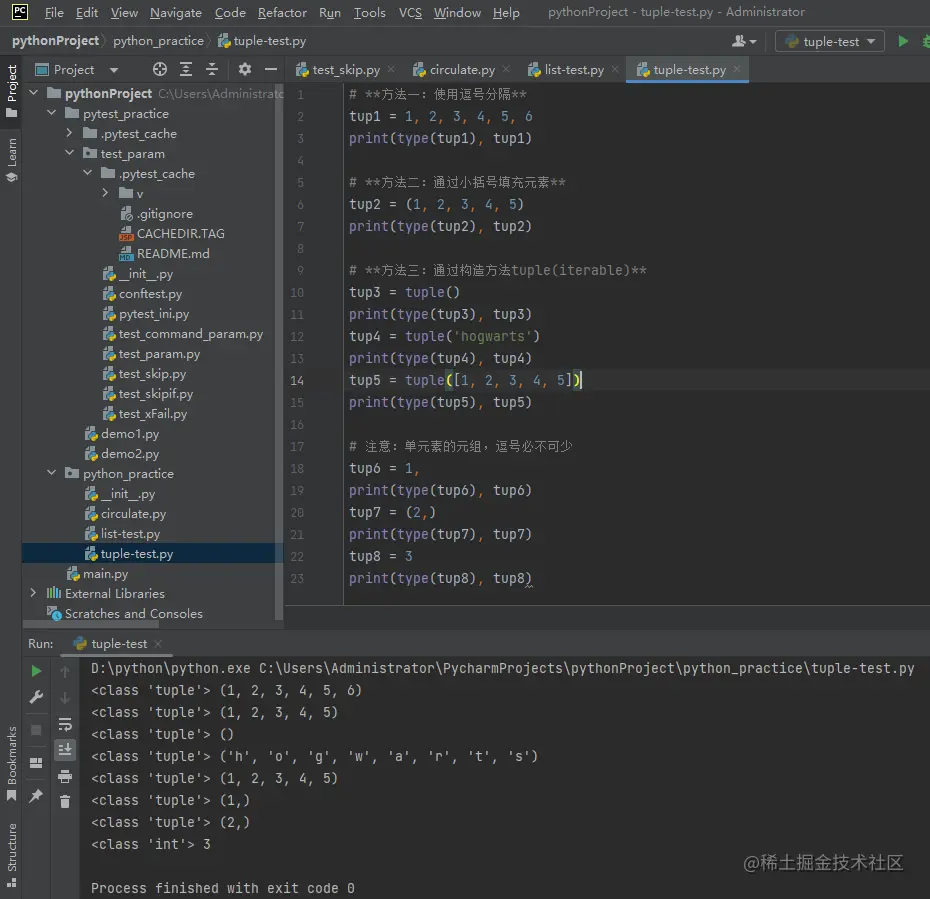Click the Down stack trace arrow

point(65,698)
